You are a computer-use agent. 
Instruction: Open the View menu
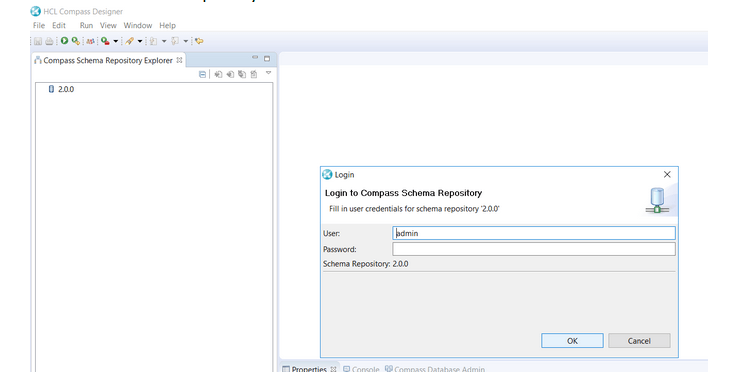(x=108, y=25)
